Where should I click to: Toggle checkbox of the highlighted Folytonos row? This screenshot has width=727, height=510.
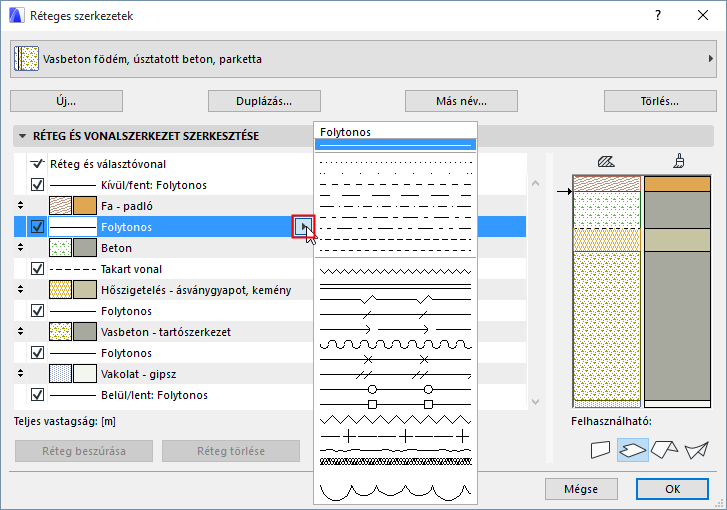(x=37, y=227)
